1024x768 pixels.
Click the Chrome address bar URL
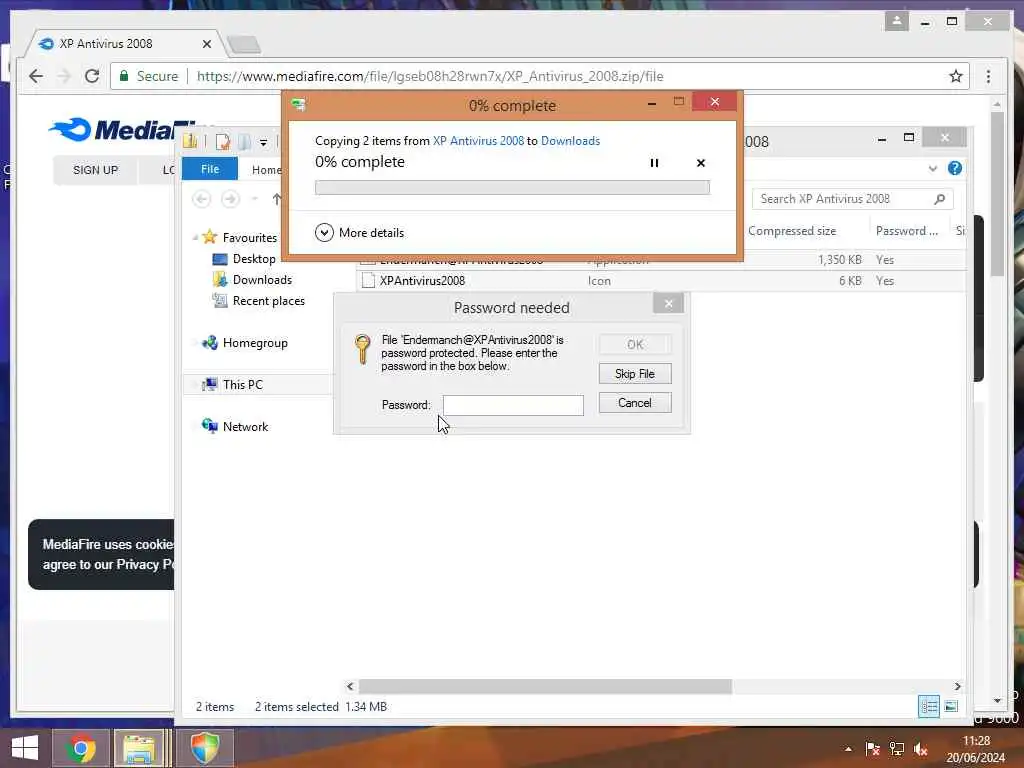[x=430, y=76]
